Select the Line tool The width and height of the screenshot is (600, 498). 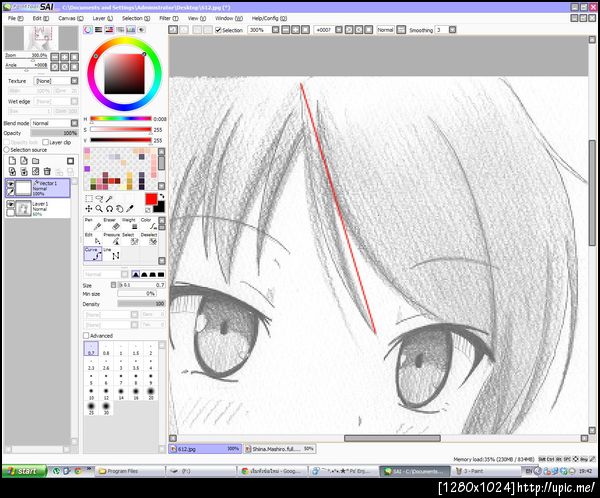point(112,254)
